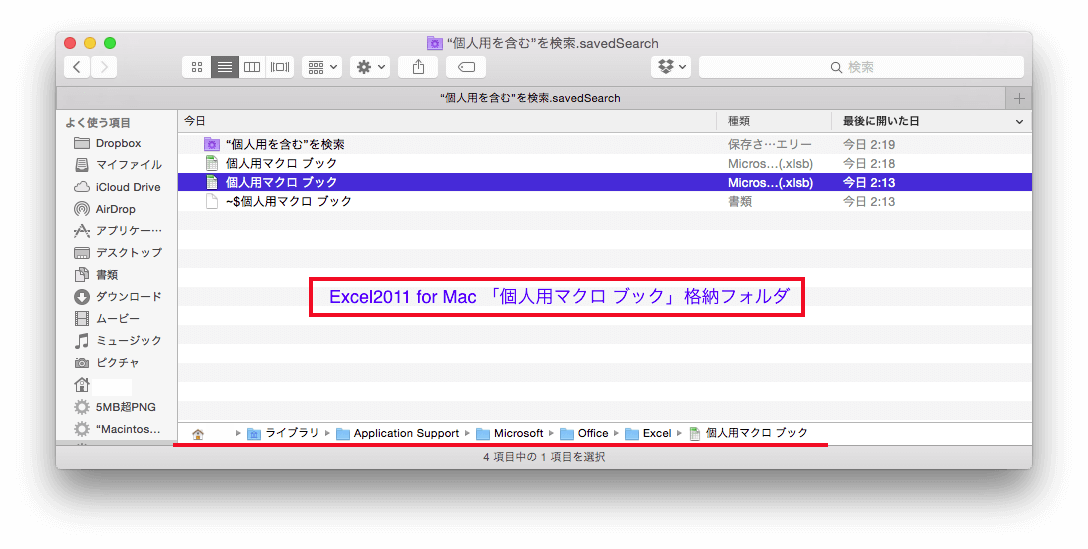Viewport: 1088px width, 549px height.
Task: Switch to Cover Flow view
Action: pos(280,67)
